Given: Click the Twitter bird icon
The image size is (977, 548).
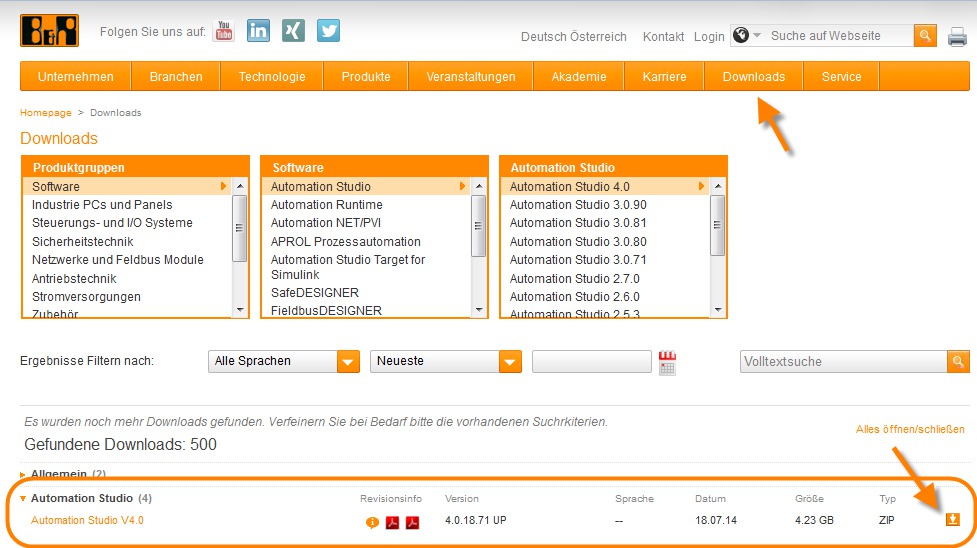Looking at the screenshot, I should point(328,31).
